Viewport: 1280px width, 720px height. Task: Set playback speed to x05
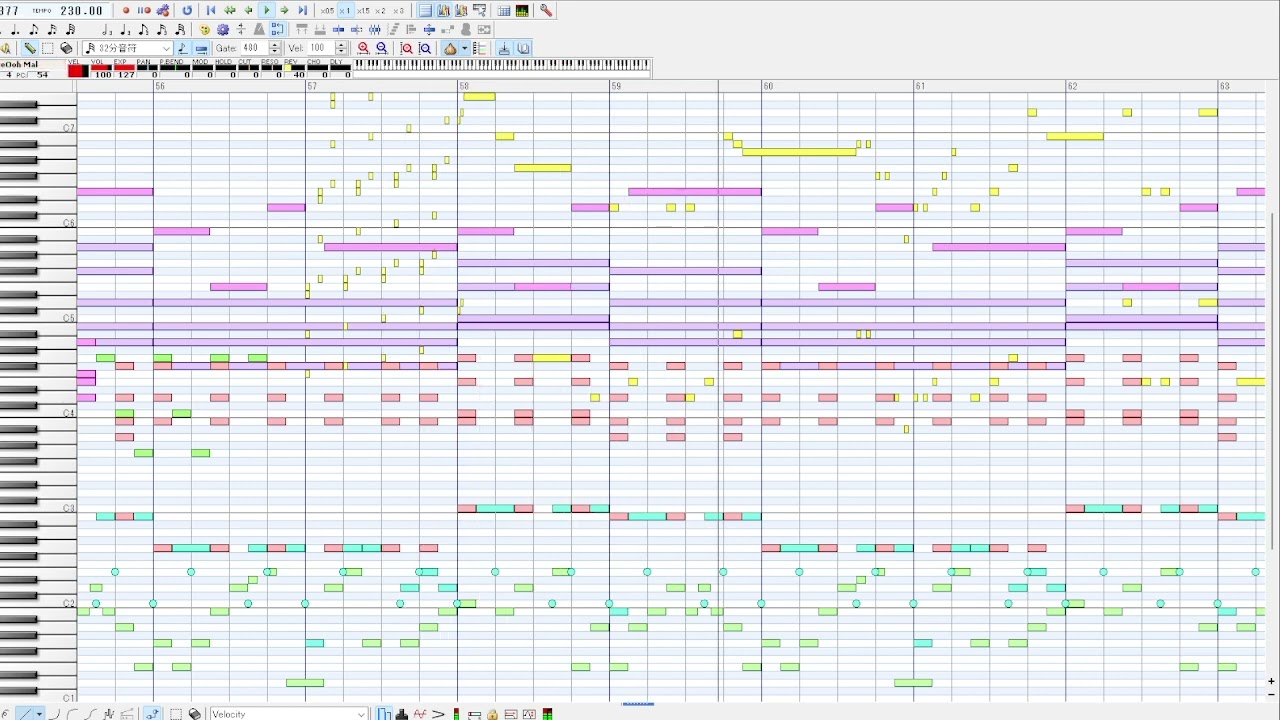click(327, 10)
